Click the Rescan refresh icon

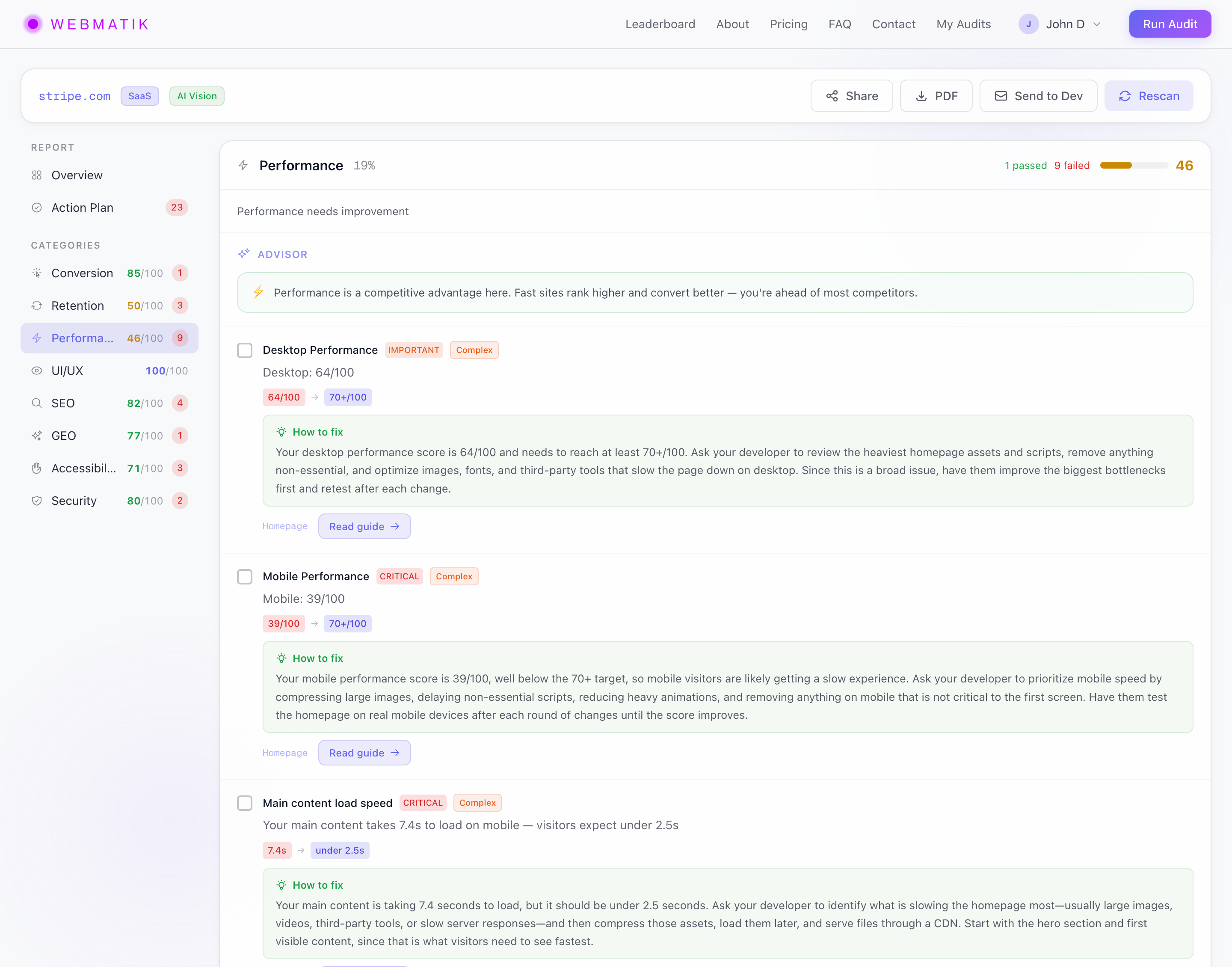pos(1125,96)
